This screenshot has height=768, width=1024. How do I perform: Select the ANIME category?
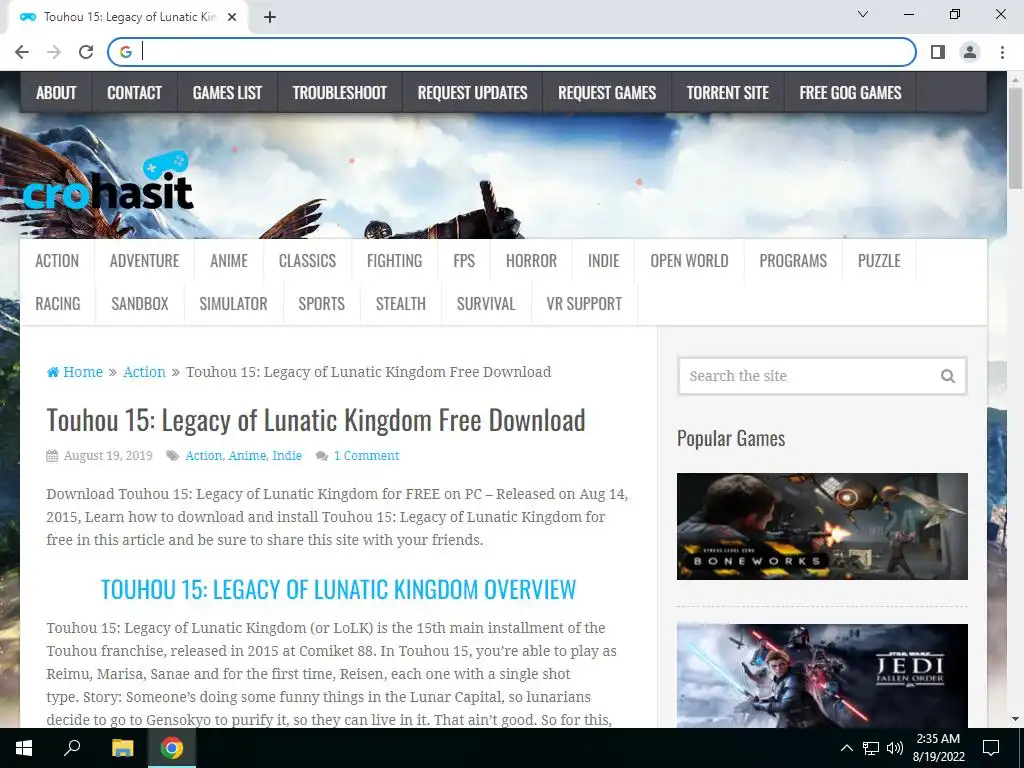point(229,261)
